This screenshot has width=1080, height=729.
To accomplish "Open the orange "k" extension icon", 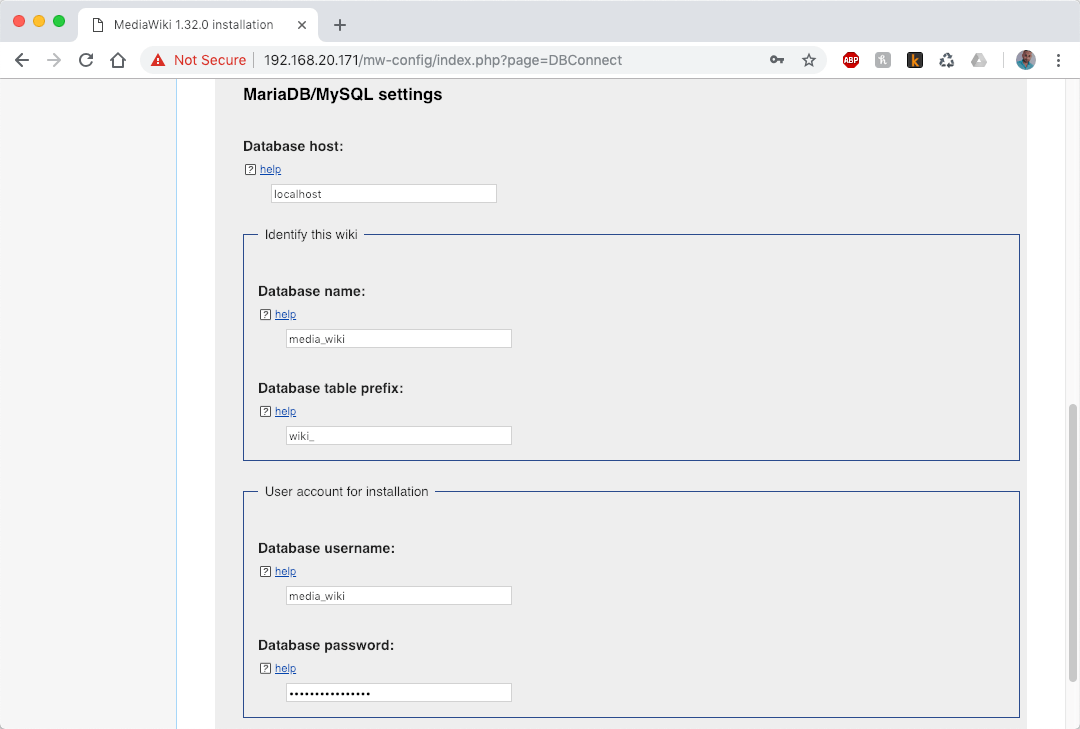I will (914, 60).
